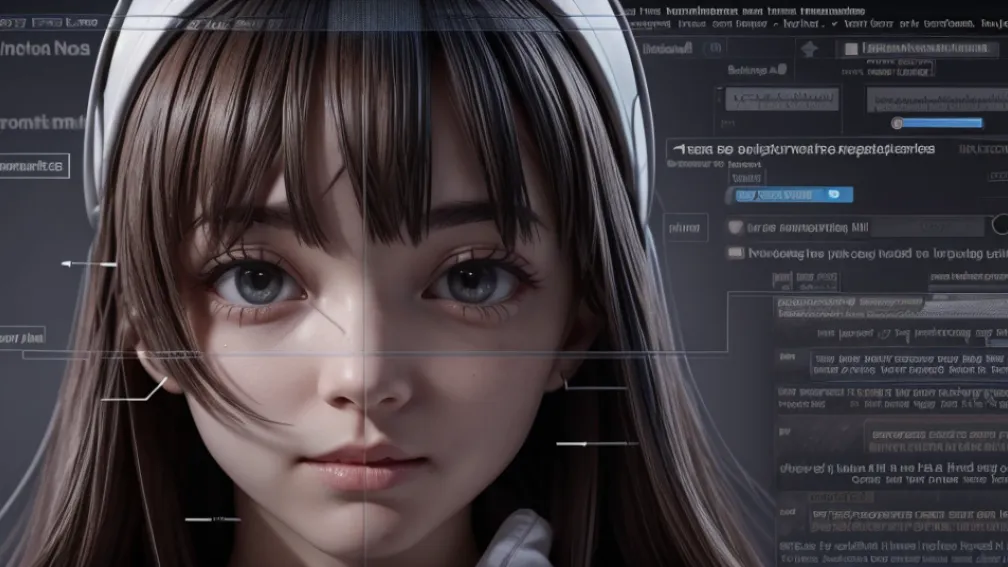
Task: Tick the gray square checkbox beside the up arrow
Action: (x=851, y=49)
